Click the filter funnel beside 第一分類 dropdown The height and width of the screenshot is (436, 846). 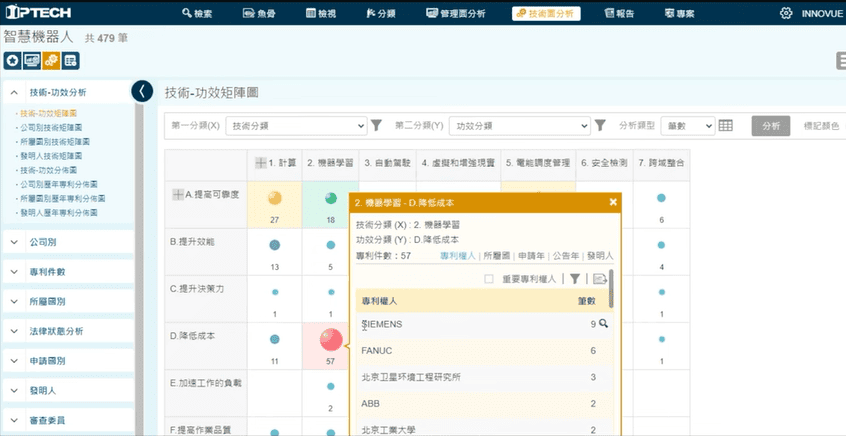(376, 126)
